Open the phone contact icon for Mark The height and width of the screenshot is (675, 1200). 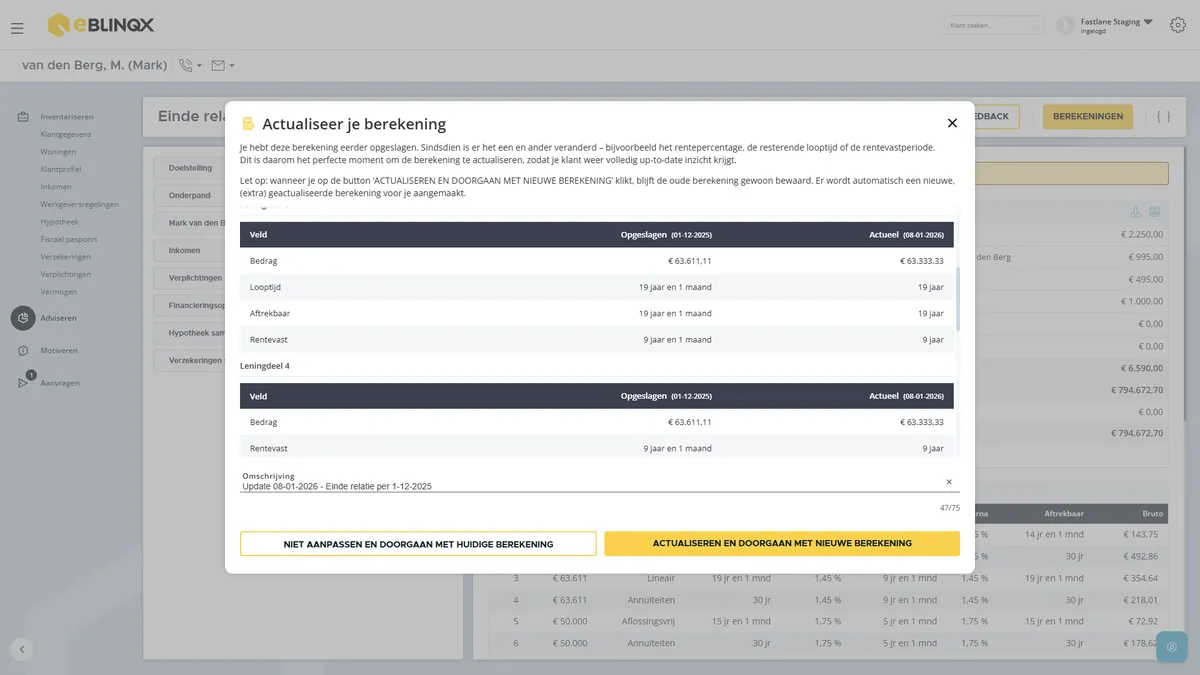186,66
